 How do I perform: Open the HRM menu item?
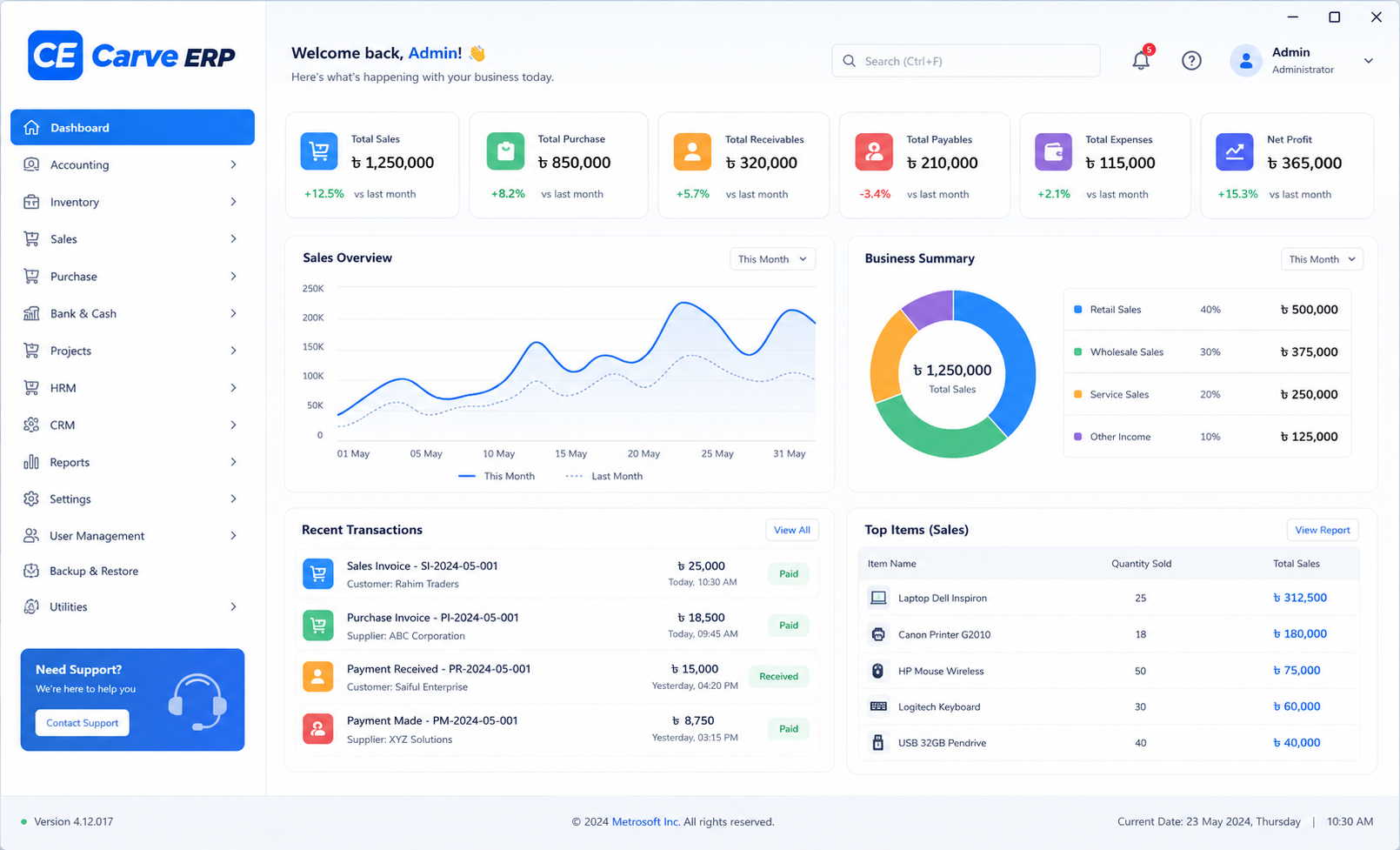click(132, 388)
